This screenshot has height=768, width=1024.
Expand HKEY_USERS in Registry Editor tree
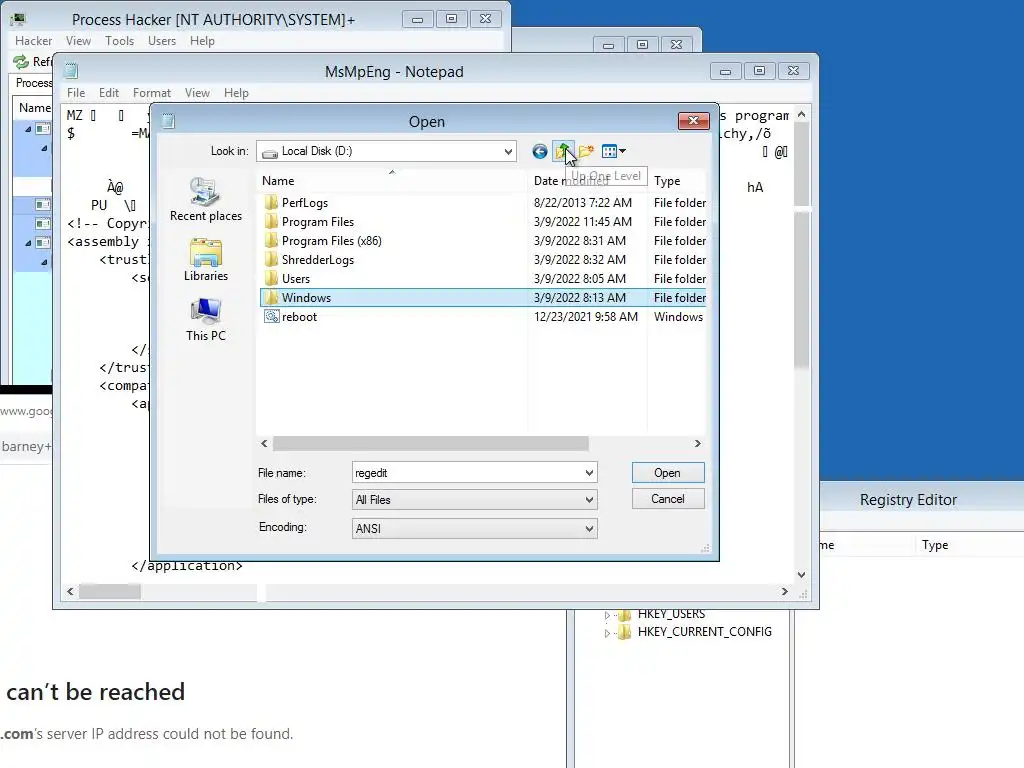pyautogui.click(x=607, y=615)
